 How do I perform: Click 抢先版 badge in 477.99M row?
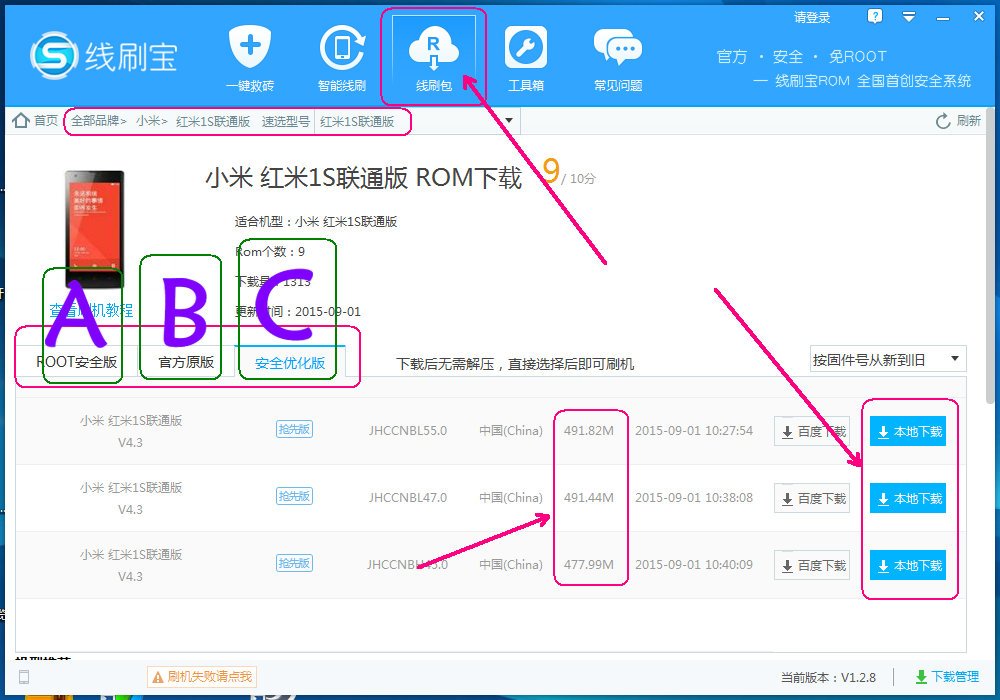click(x=294, y=563)
